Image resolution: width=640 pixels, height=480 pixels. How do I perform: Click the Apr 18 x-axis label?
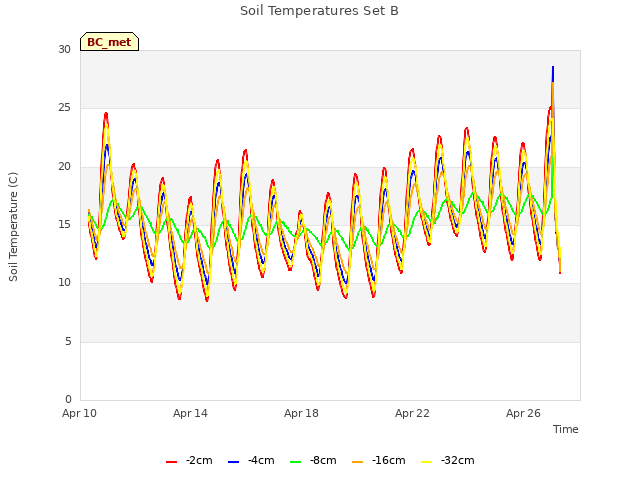tap(301, 413)
